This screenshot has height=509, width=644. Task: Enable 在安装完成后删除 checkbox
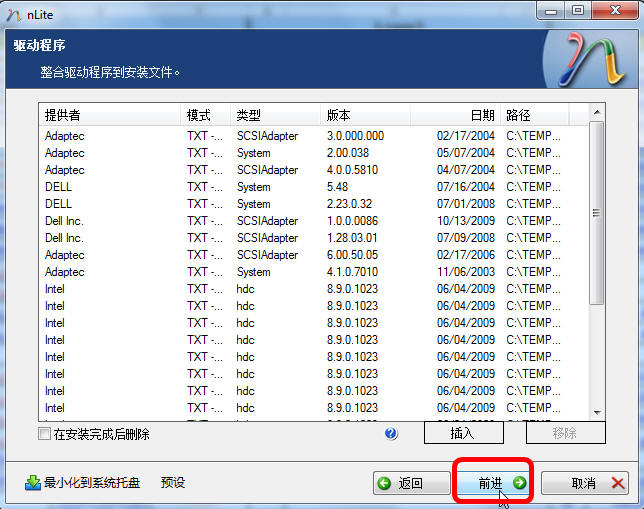click(x=44, y=434)
